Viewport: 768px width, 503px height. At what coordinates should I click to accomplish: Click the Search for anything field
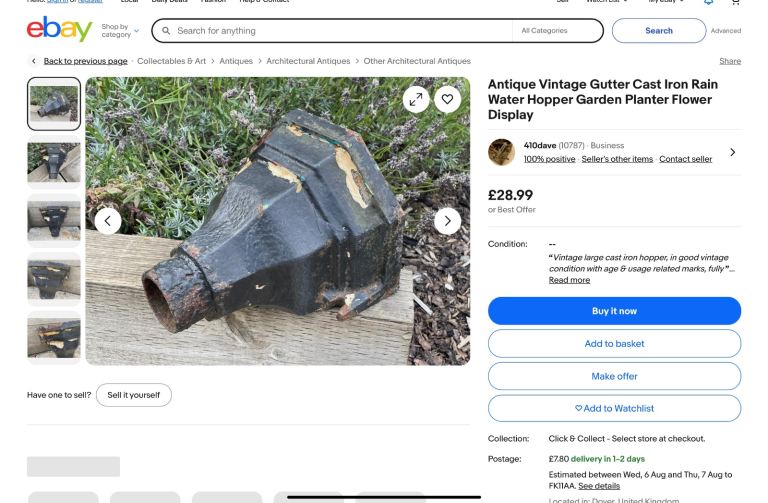[340, 31]
